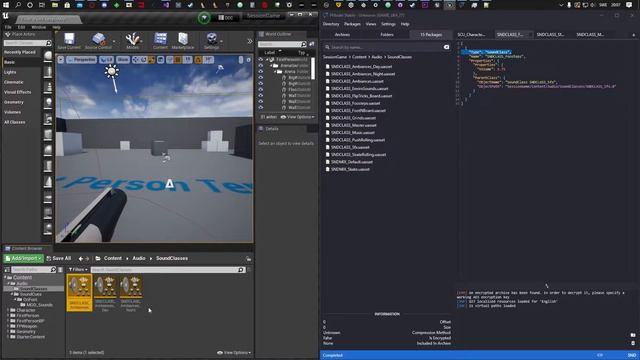Click the Add/Import green button
640x360 pixels.
point(24,258)
